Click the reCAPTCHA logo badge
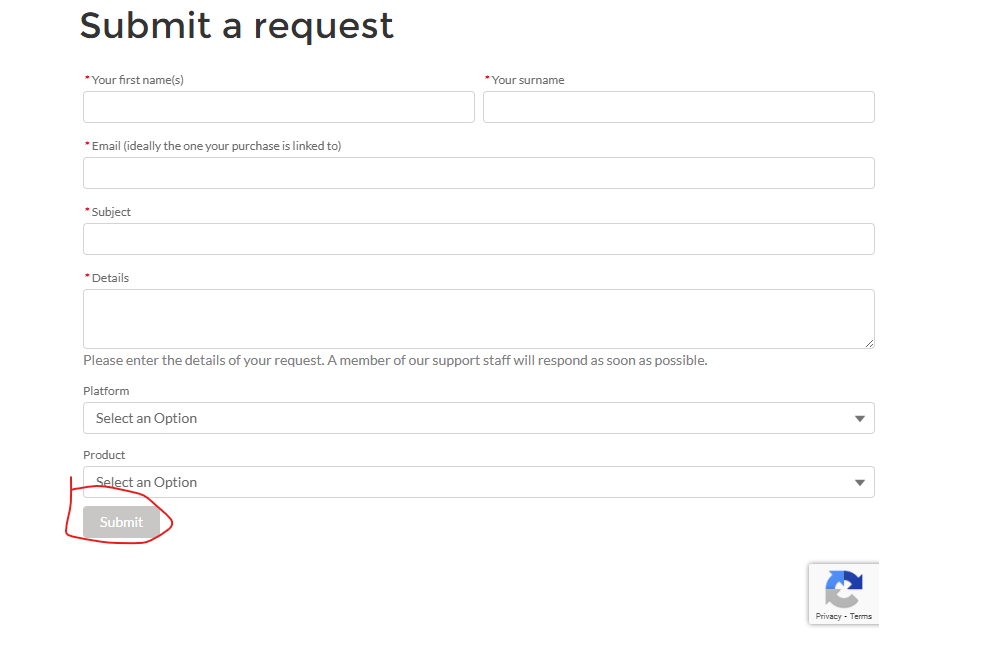Image resolution: width=992 pixels, height=646 pixels. (x=843, y=589)
